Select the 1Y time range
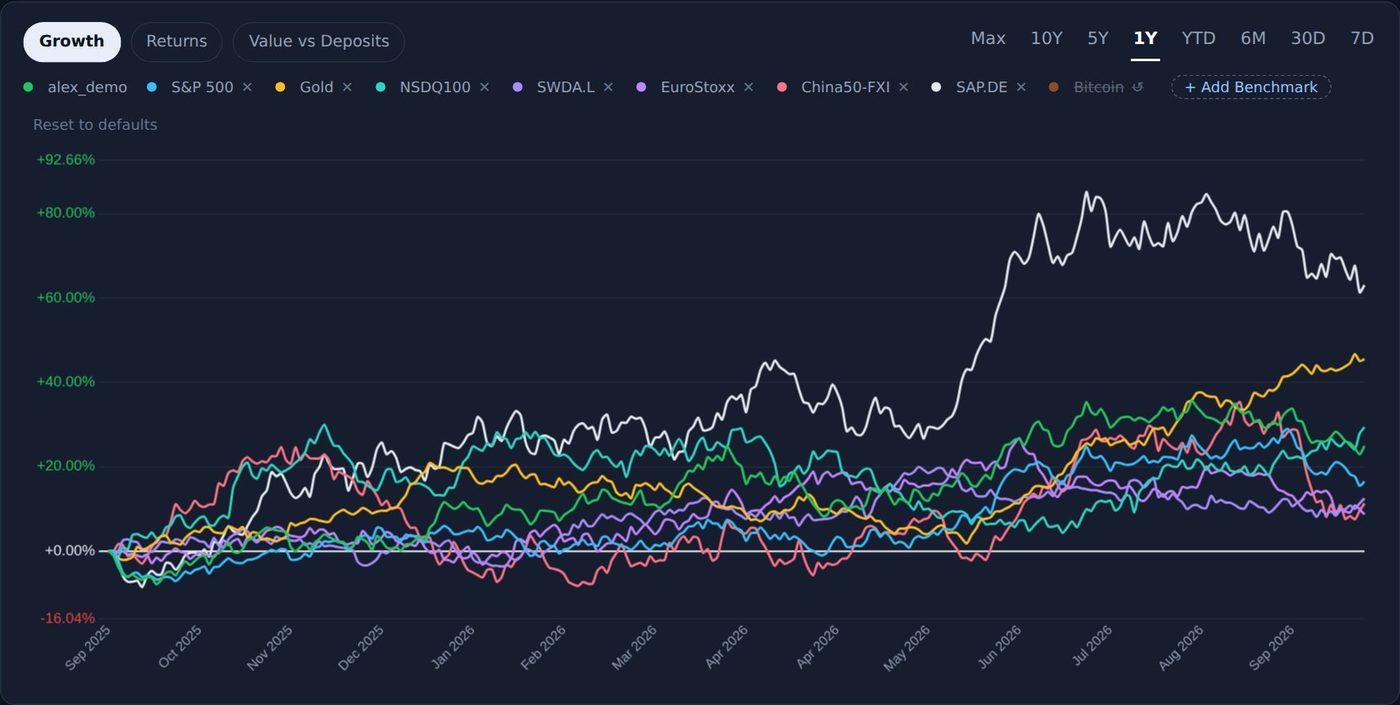Viewport: 1400px width, 705px height. click(x=1145, y=38)
